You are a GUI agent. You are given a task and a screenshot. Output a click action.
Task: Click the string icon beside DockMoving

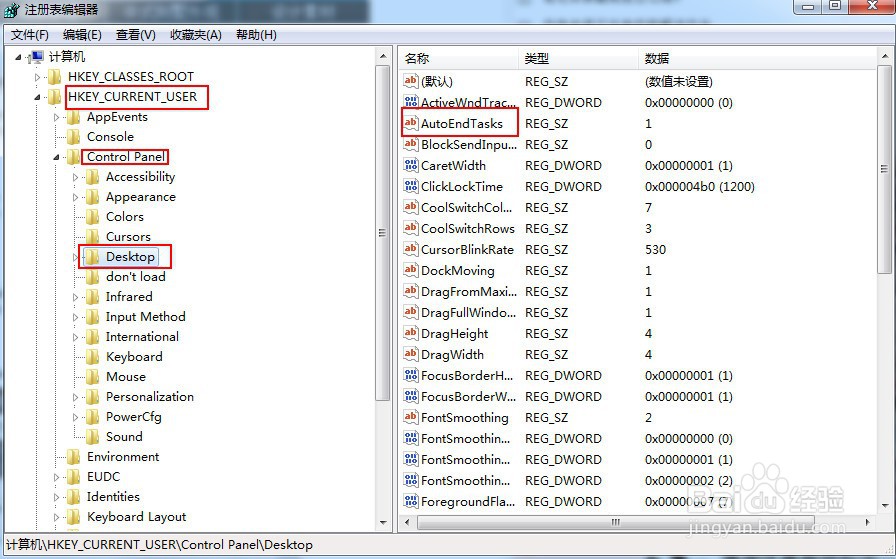click(x=411, y=270)
